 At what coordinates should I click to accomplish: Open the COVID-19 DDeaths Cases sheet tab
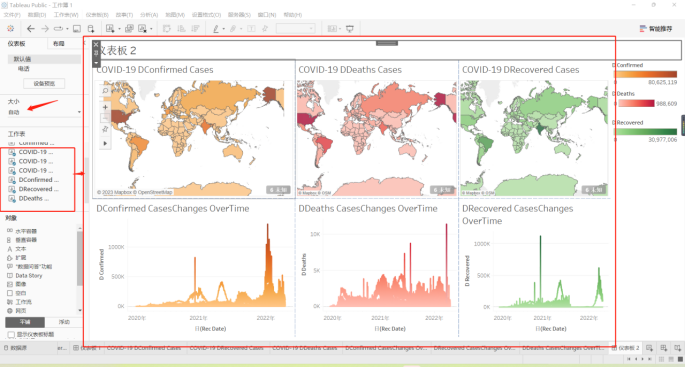[304, 348]
